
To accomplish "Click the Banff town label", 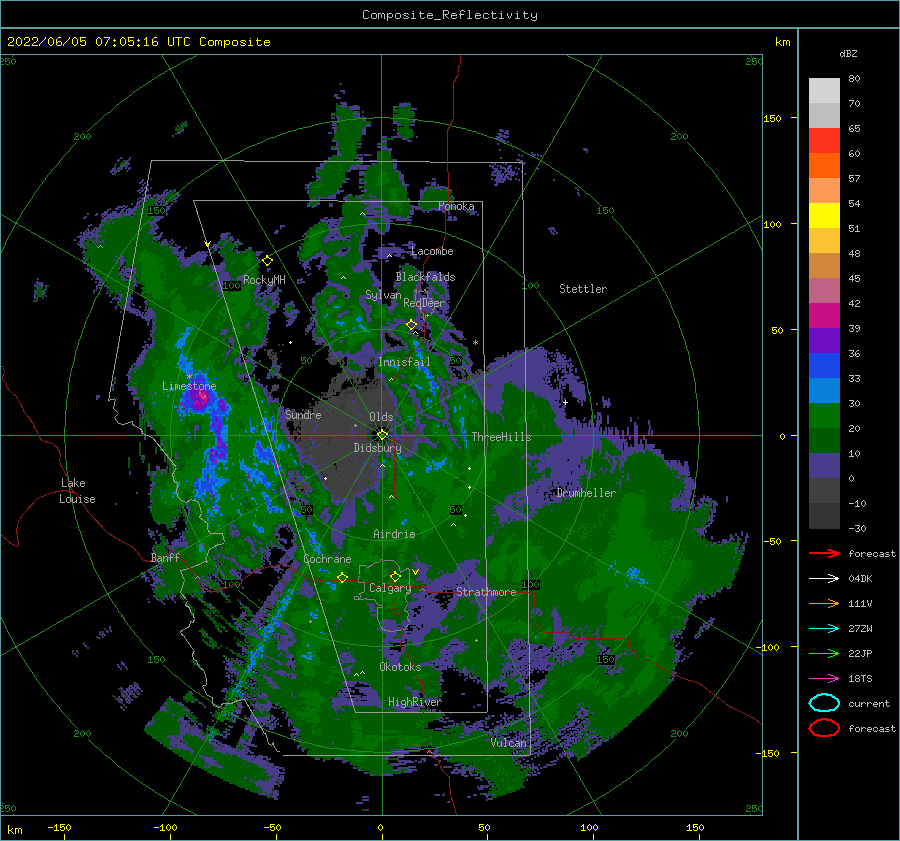I will click(x=165, y=557).
